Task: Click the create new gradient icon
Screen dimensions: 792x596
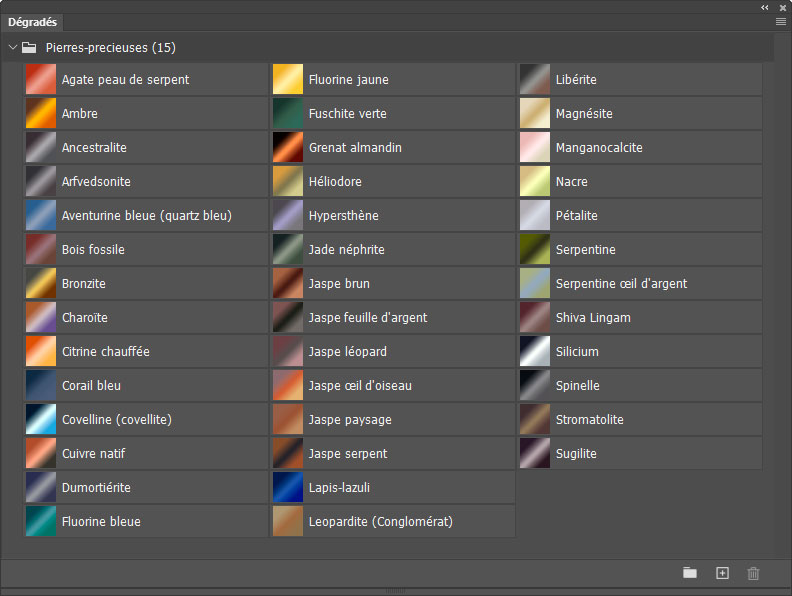Action: (722, 573)
